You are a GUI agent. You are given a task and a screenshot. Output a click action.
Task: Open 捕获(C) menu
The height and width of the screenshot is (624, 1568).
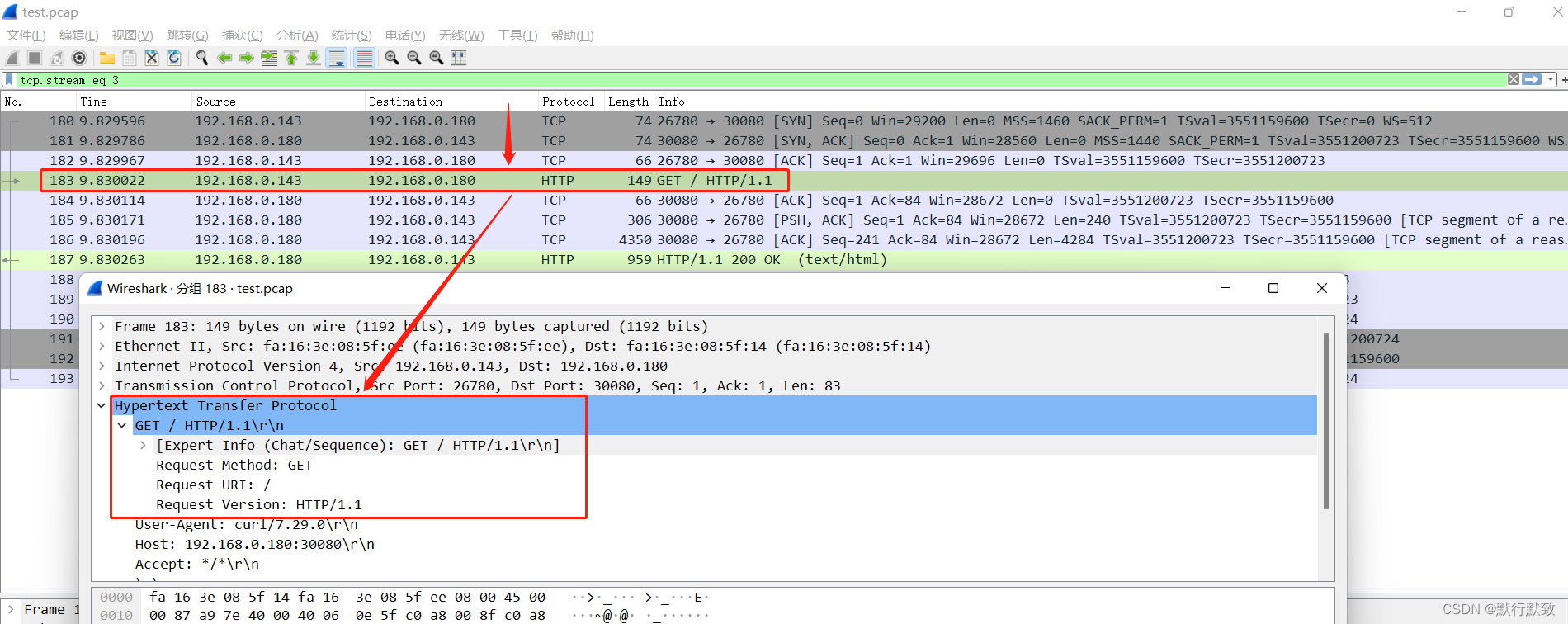coord(242,35)
